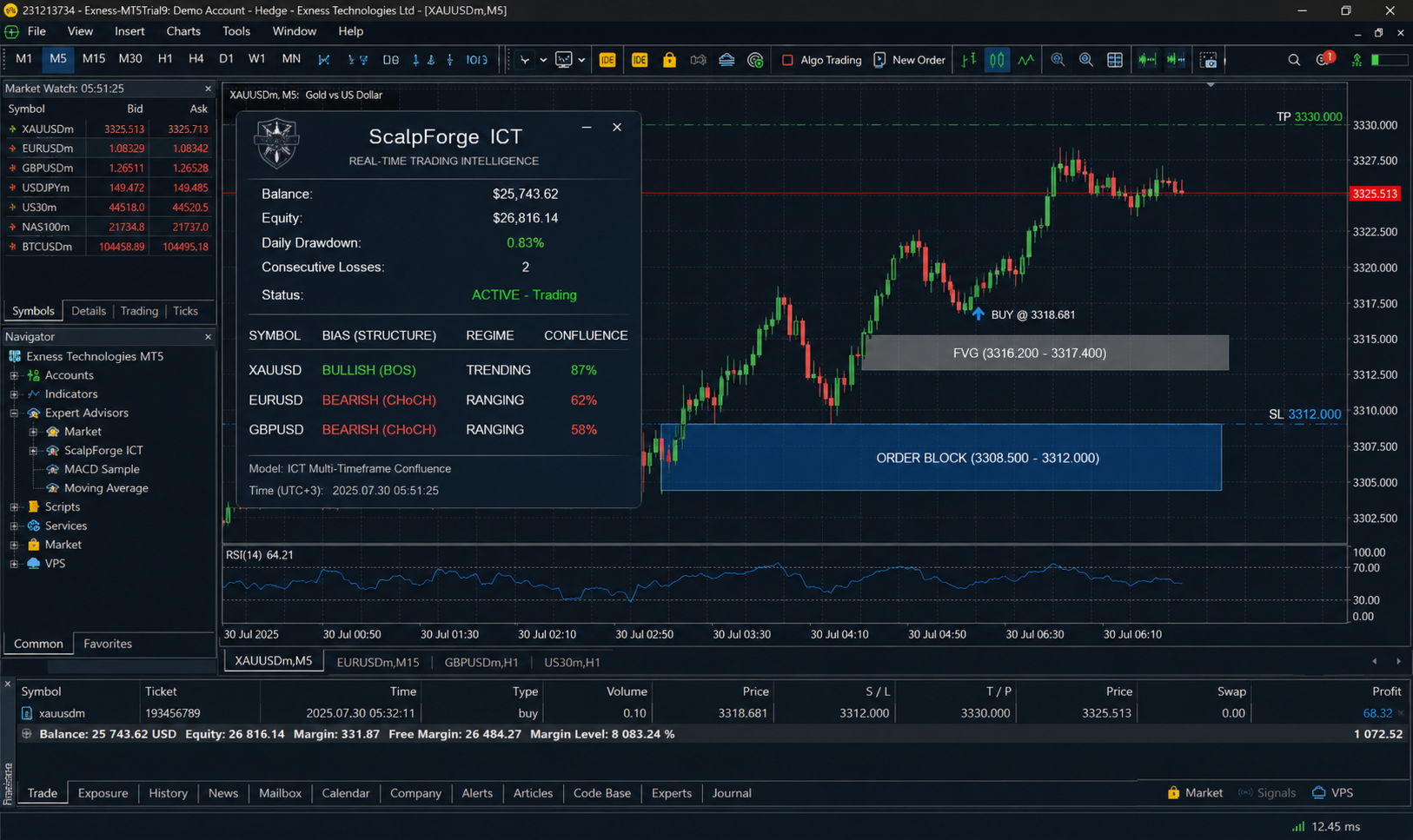
Task: Open the second yellow IDE icon
Action: (640, 60)
